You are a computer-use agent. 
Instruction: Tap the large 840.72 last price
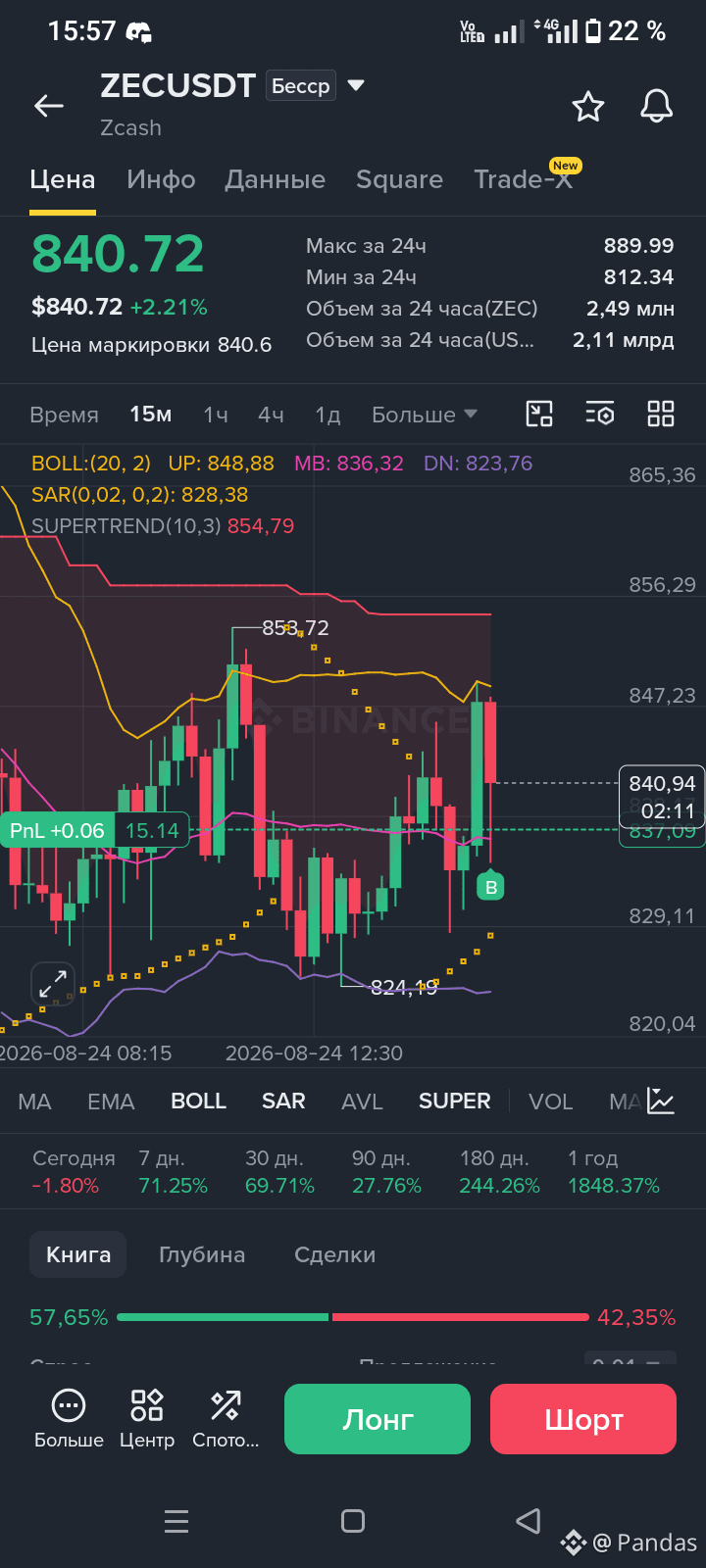118,254
